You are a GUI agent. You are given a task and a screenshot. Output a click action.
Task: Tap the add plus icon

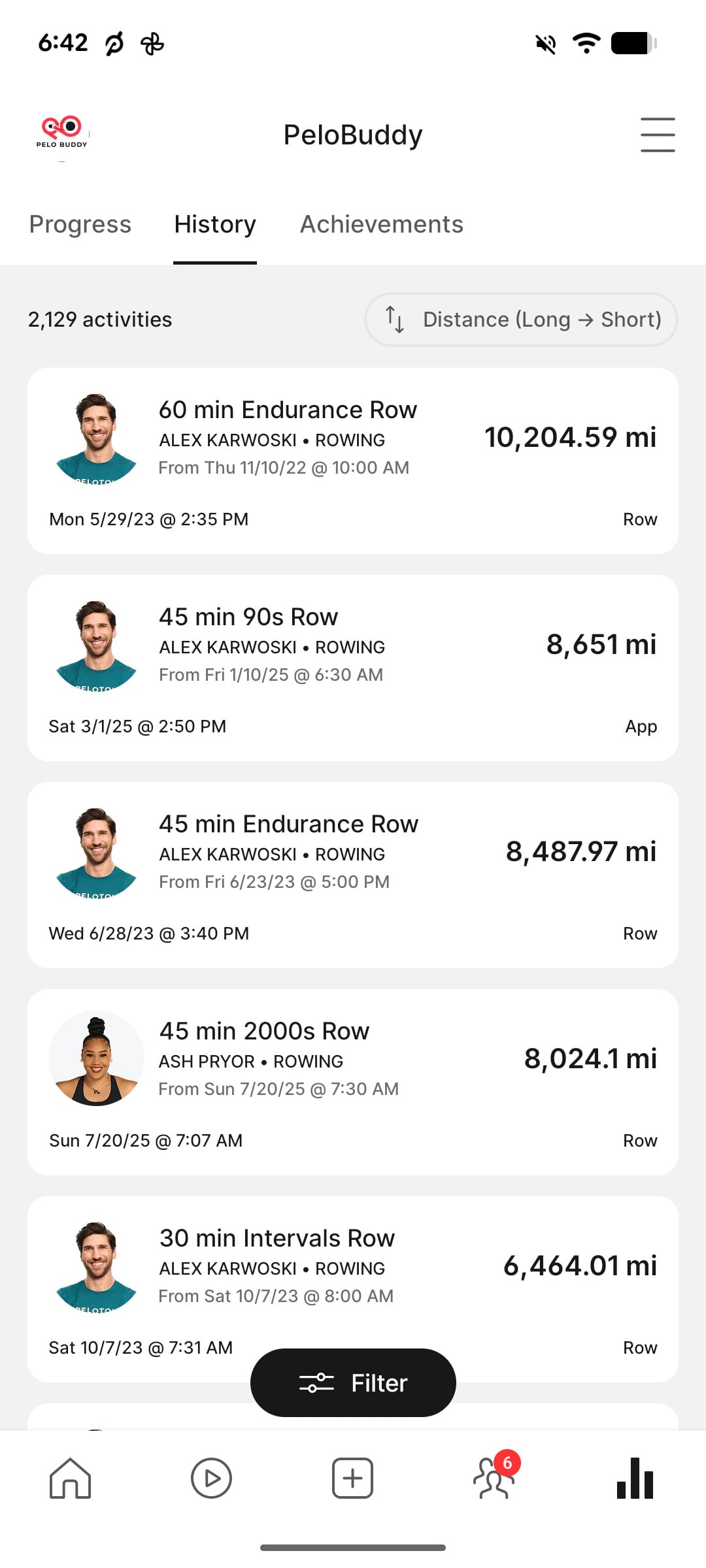click(x=352, y=1478)
